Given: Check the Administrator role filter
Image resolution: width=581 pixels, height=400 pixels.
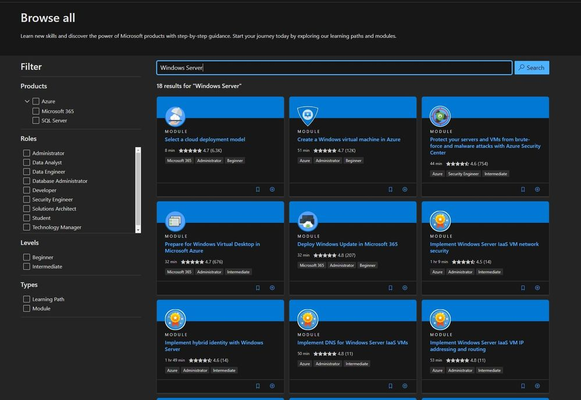Looking at the screenshot, I should [26, 153].
